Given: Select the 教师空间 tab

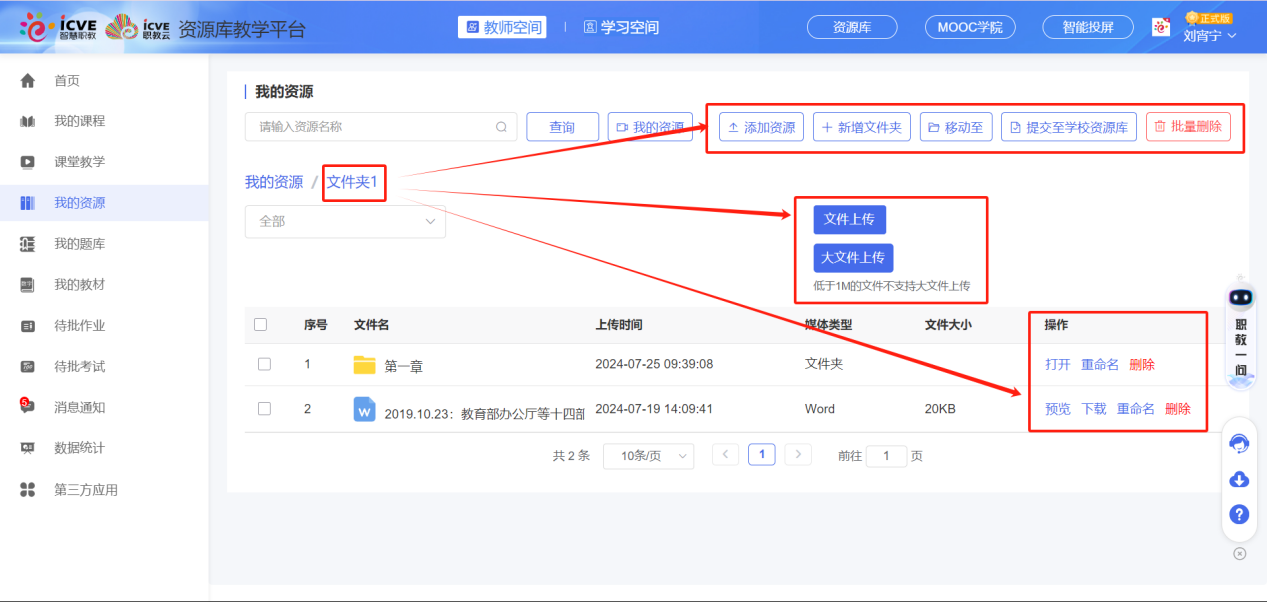Looking at the screenshot, I should pos(502,27).
